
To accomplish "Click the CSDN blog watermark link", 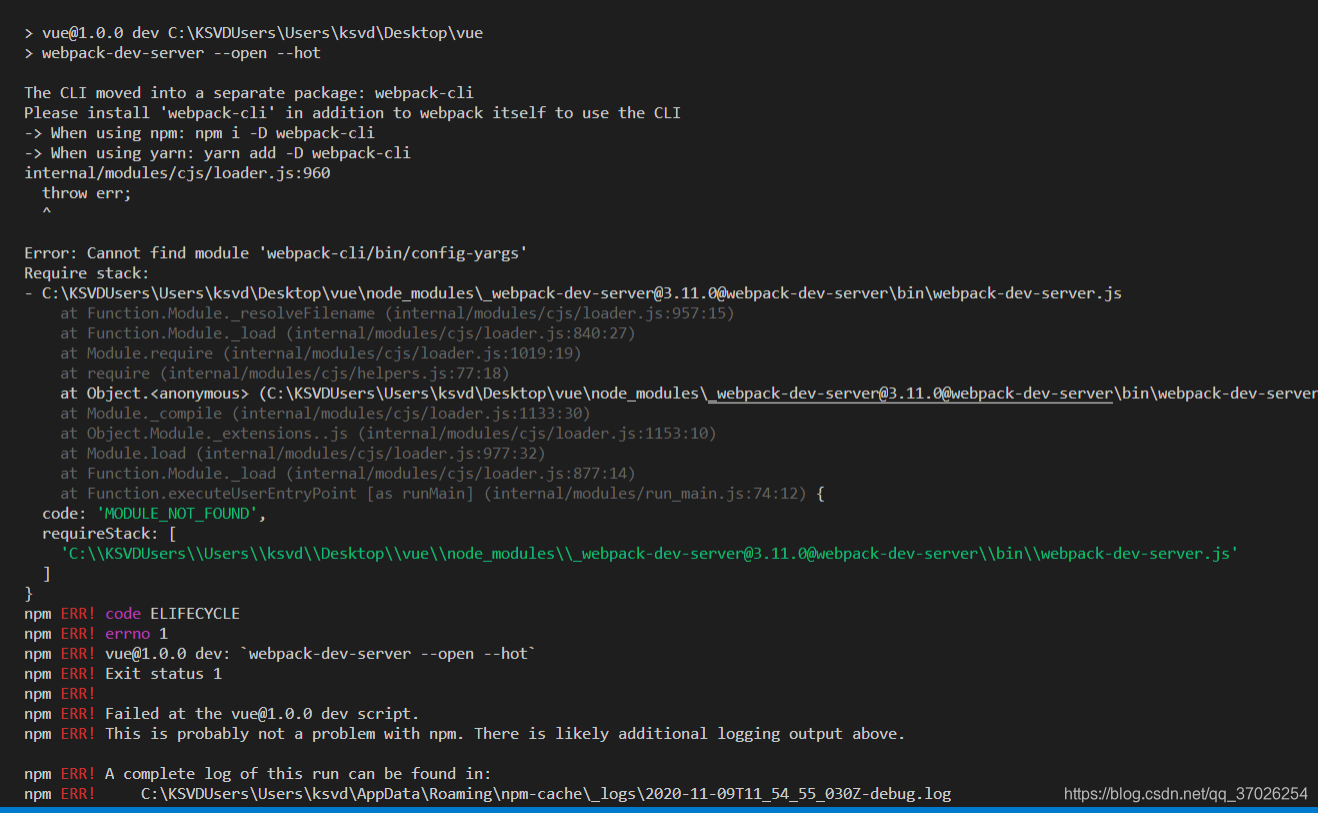I will 1184,792.
